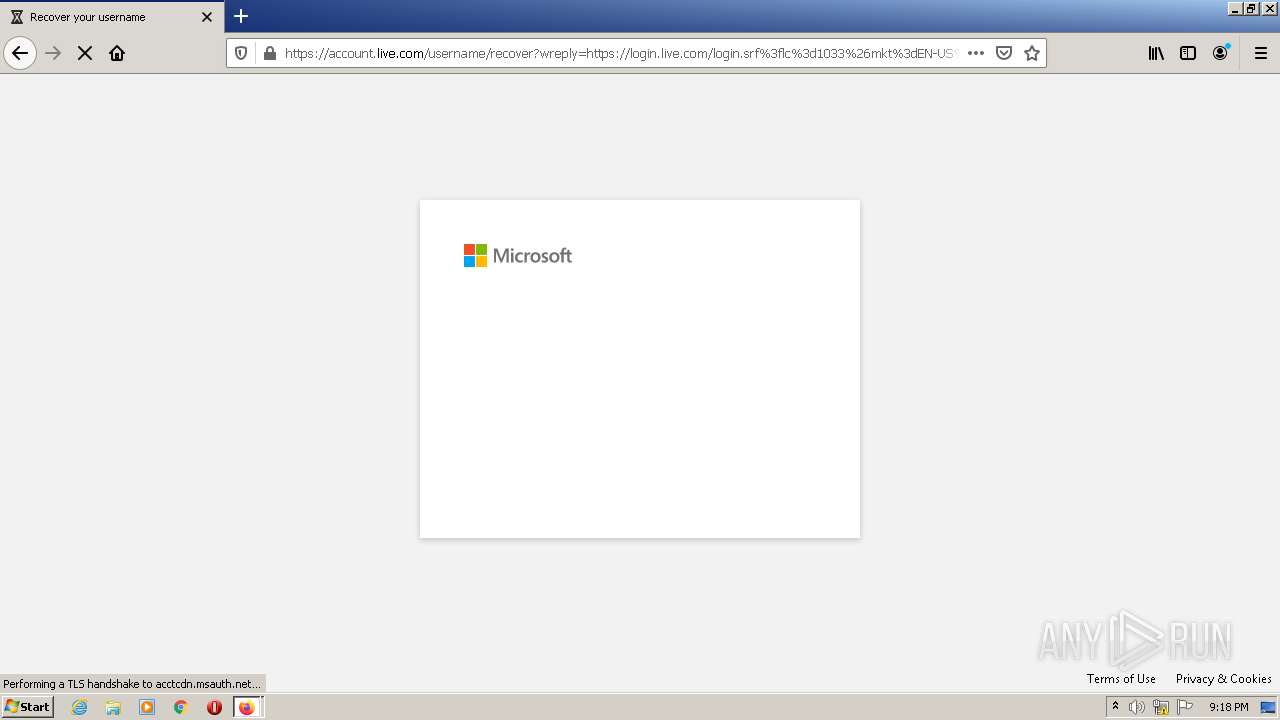Open the Firefox hamburger menu
1280x720 pixels.
(x=1261, y=53)
